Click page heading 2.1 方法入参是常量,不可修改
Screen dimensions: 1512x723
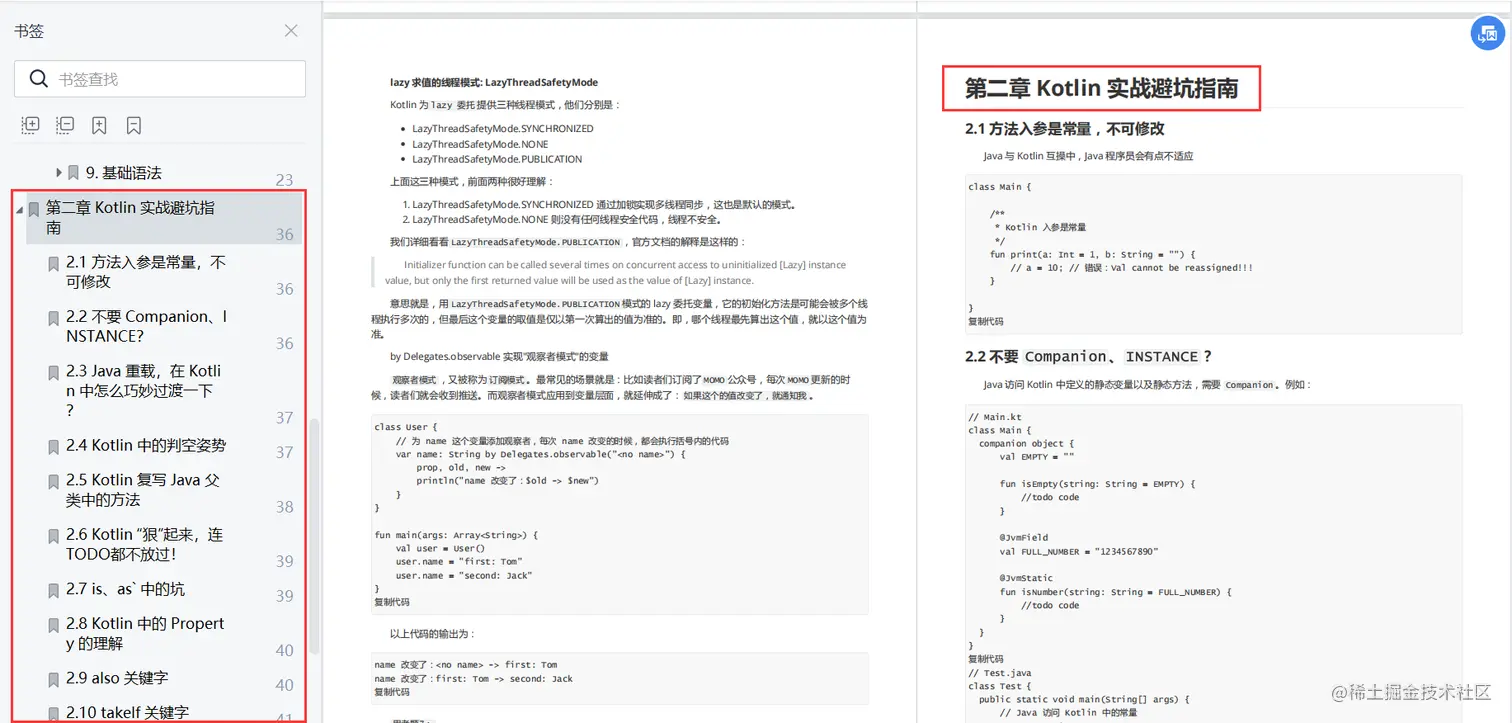click(1065, 129)
